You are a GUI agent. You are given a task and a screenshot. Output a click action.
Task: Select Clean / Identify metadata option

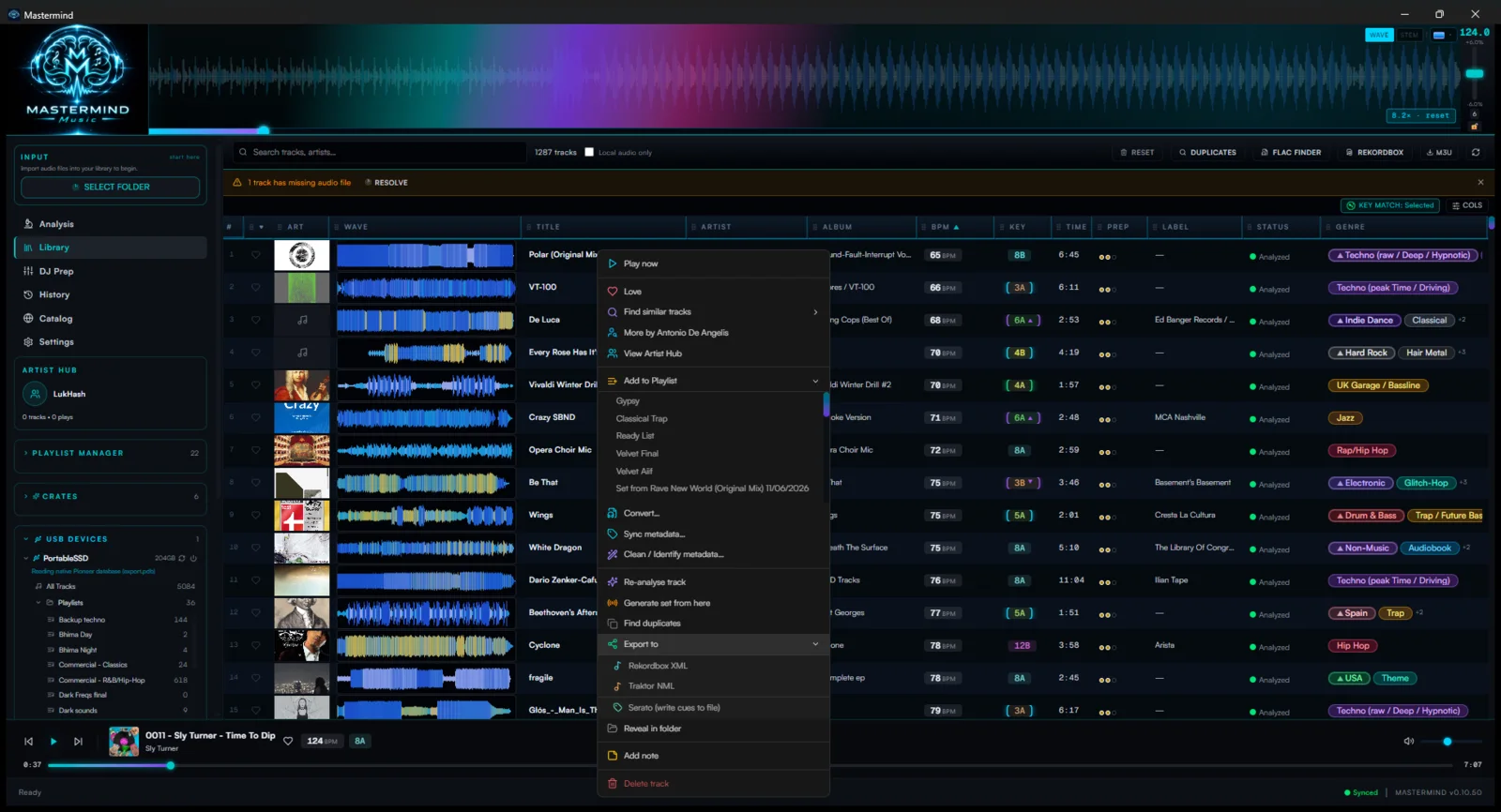click(713, 554)
